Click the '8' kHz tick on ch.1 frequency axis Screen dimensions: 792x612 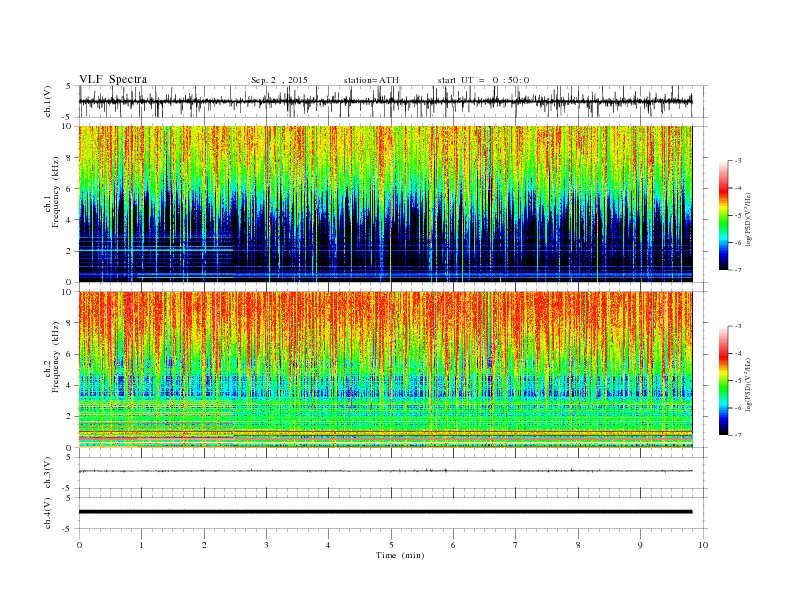pyautogui.click(x=70, y=158)
